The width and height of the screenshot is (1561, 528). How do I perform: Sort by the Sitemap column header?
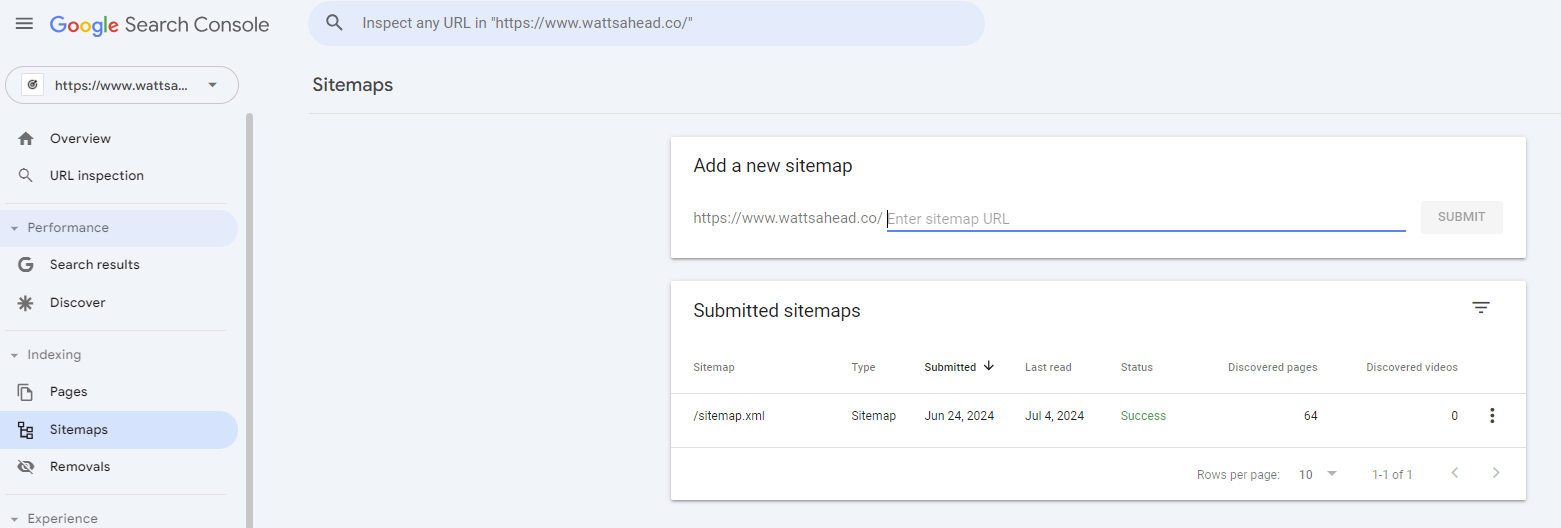tap(714, 367)
